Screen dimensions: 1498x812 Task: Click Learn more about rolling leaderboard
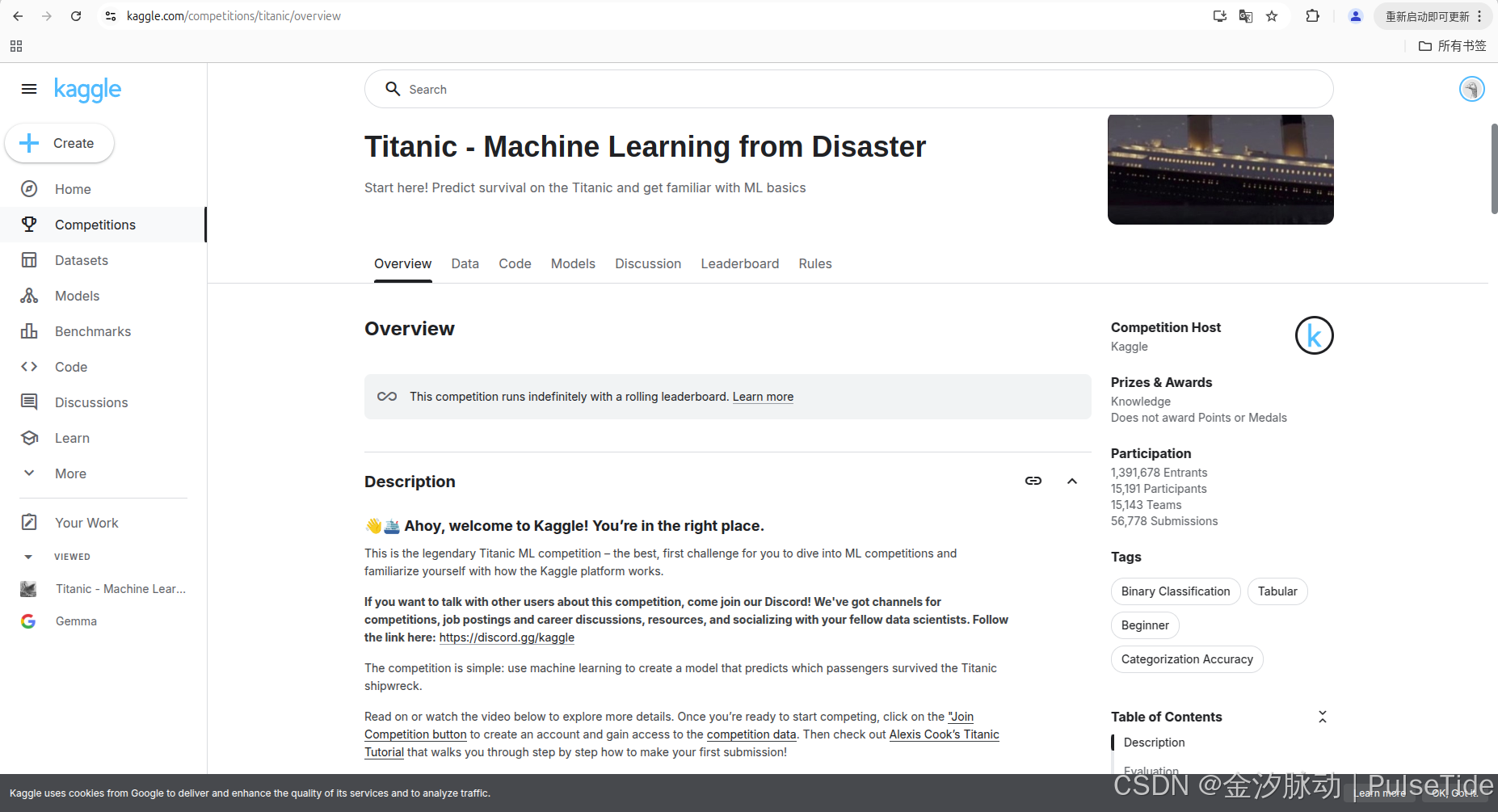tap(763, 397)
